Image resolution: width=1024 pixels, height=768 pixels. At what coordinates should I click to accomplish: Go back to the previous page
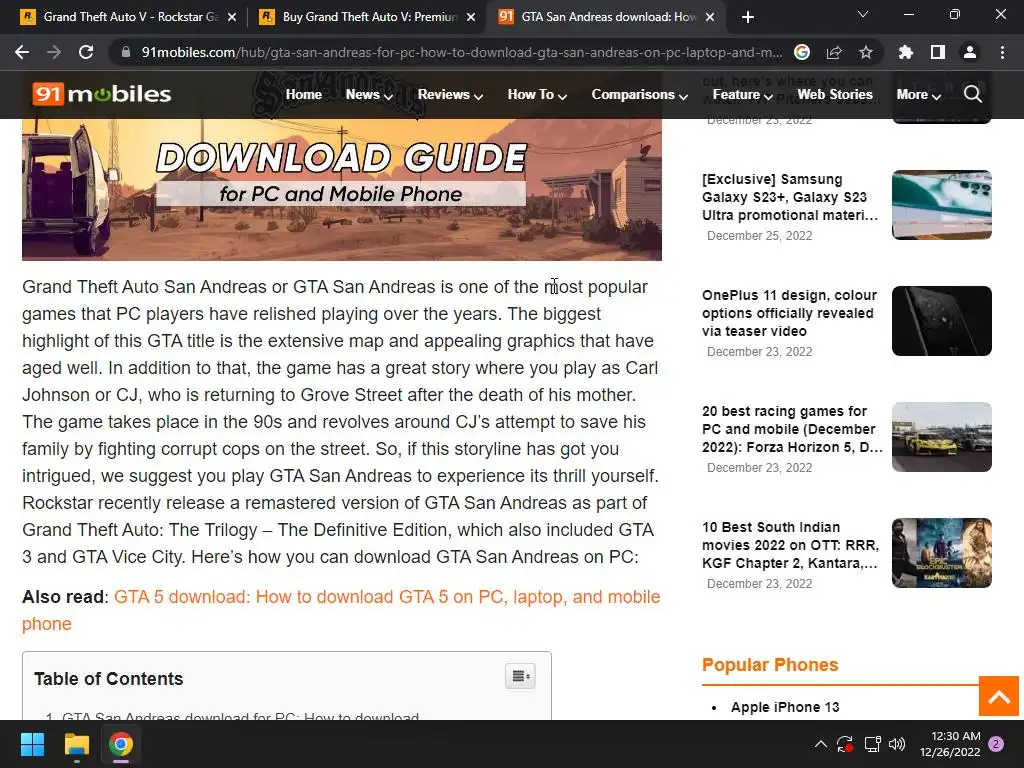22,52
